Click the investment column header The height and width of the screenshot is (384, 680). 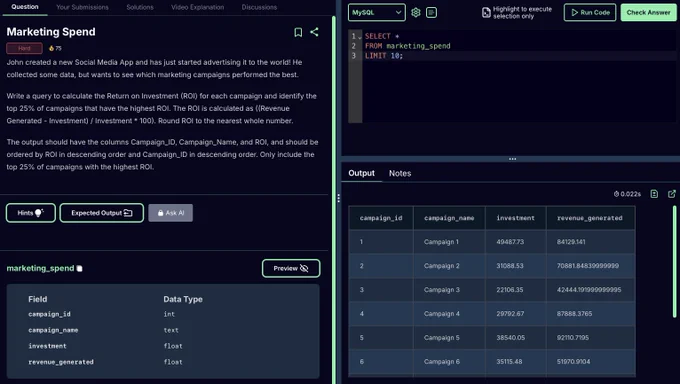(515, 218)
